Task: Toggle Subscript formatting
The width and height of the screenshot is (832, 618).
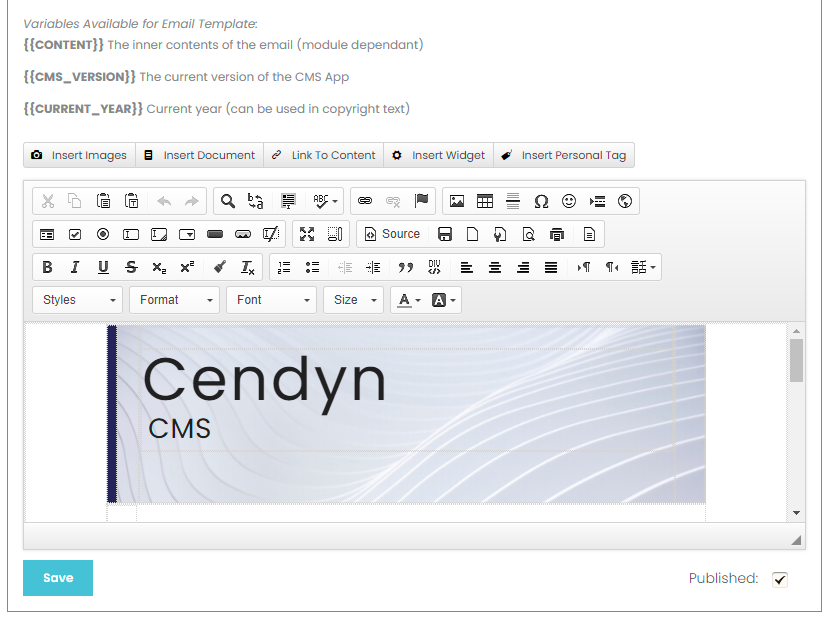Action: tap(159, 267)
